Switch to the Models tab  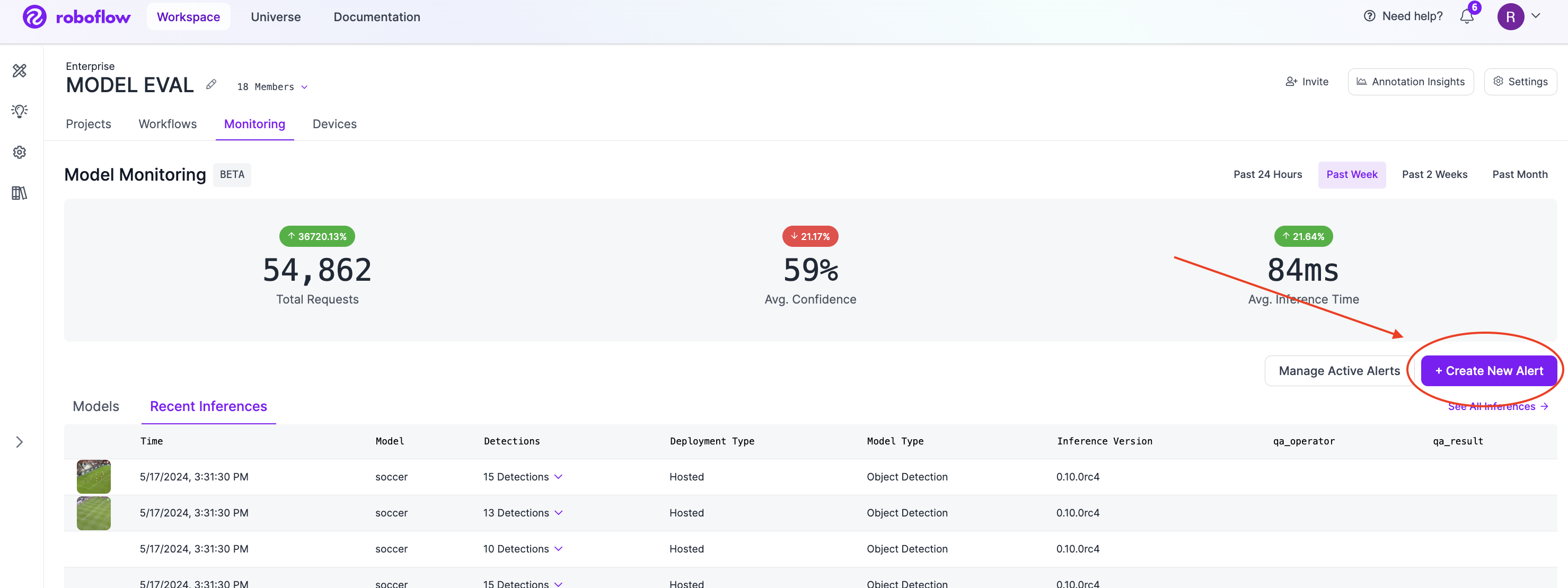pos(95,406)
